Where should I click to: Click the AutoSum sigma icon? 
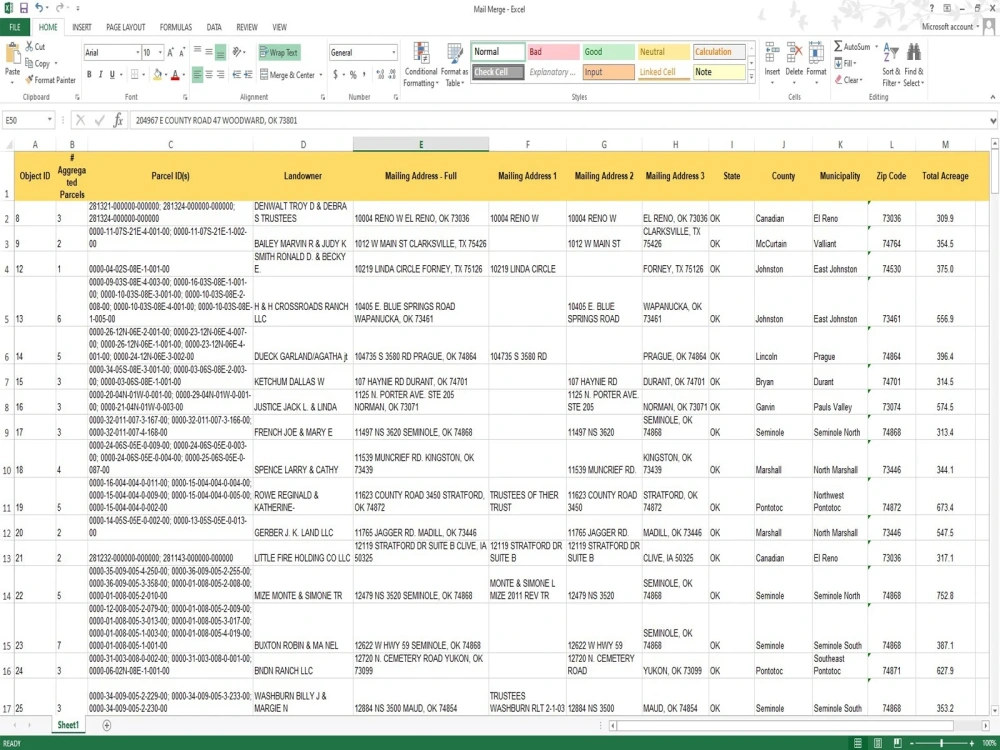click(x=838, y=47)
